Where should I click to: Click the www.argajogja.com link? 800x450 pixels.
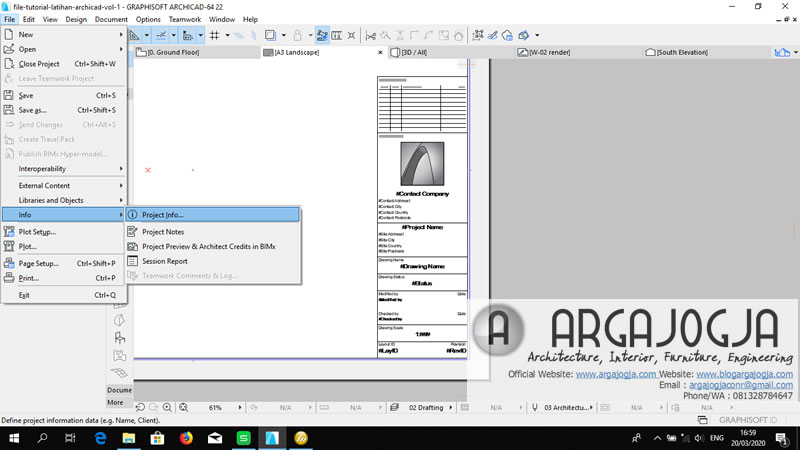616,374
